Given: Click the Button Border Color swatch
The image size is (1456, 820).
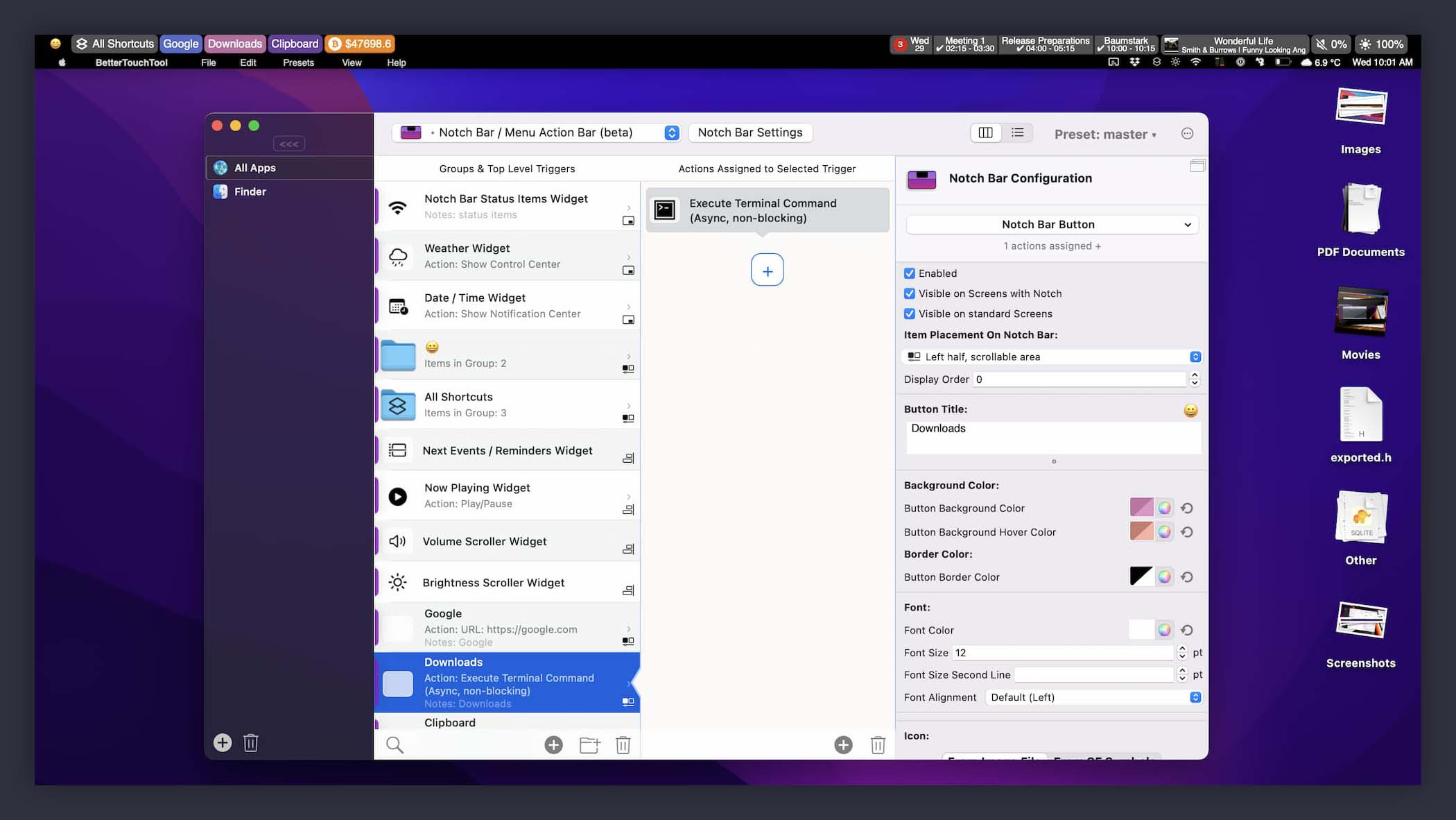Looking at the screenshot, I should coord(1141,576).
